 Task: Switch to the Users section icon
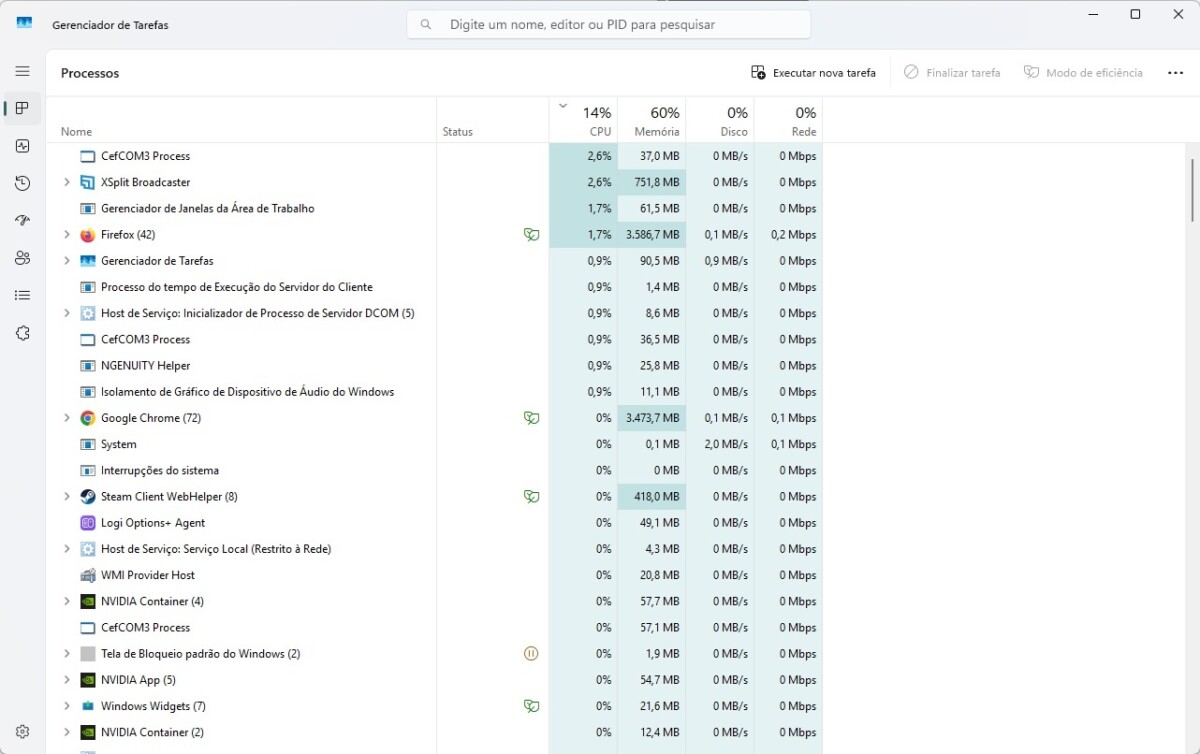click(x=22, y=257)
